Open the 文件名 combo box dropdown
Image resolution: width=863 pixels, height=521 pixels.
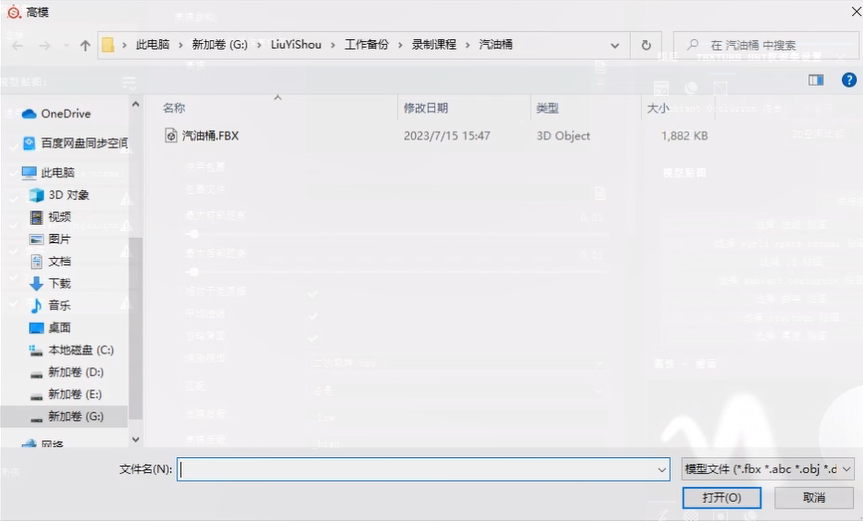click(x=662, y=469)
